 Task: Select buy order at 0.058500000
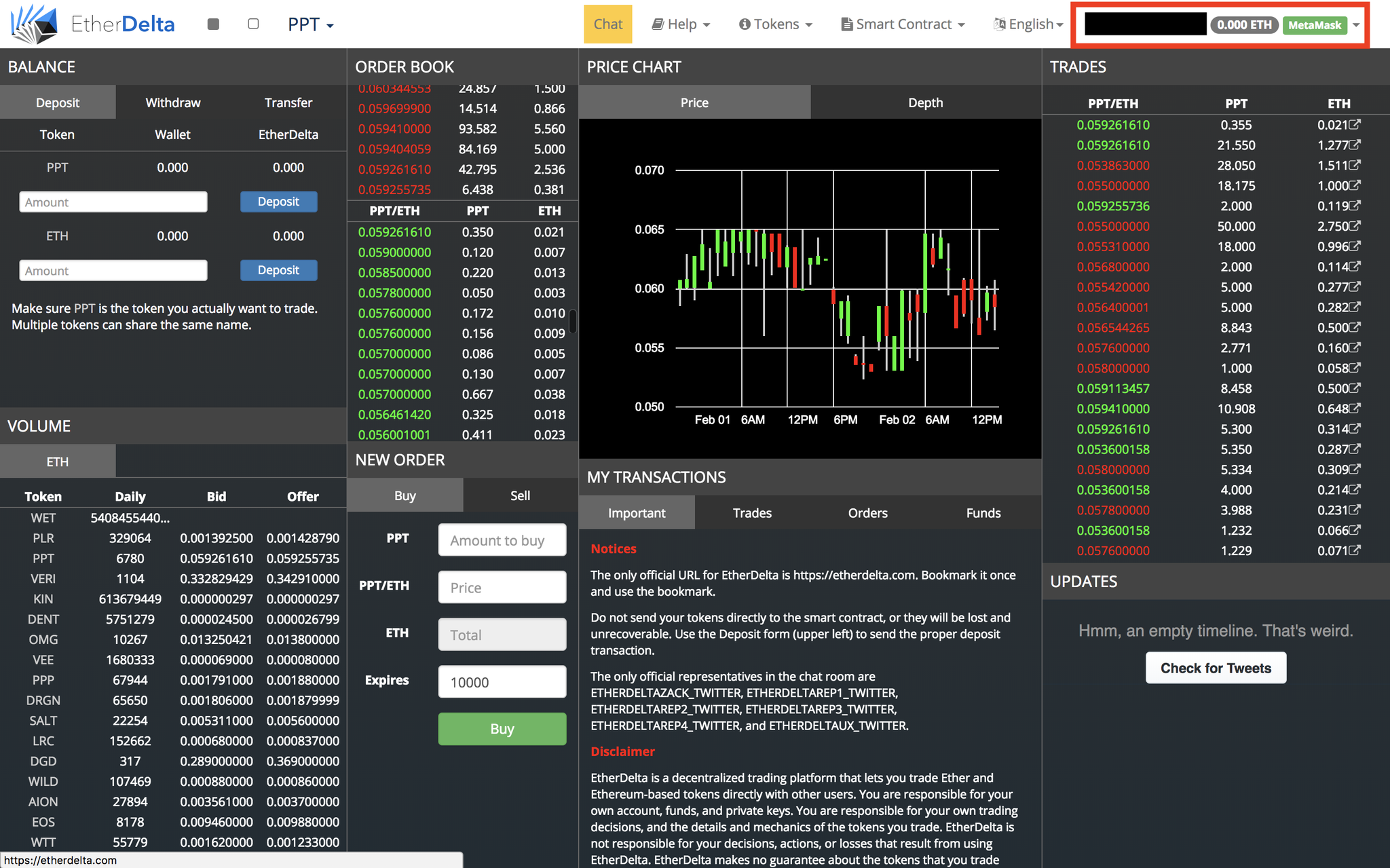pos(462,273)
